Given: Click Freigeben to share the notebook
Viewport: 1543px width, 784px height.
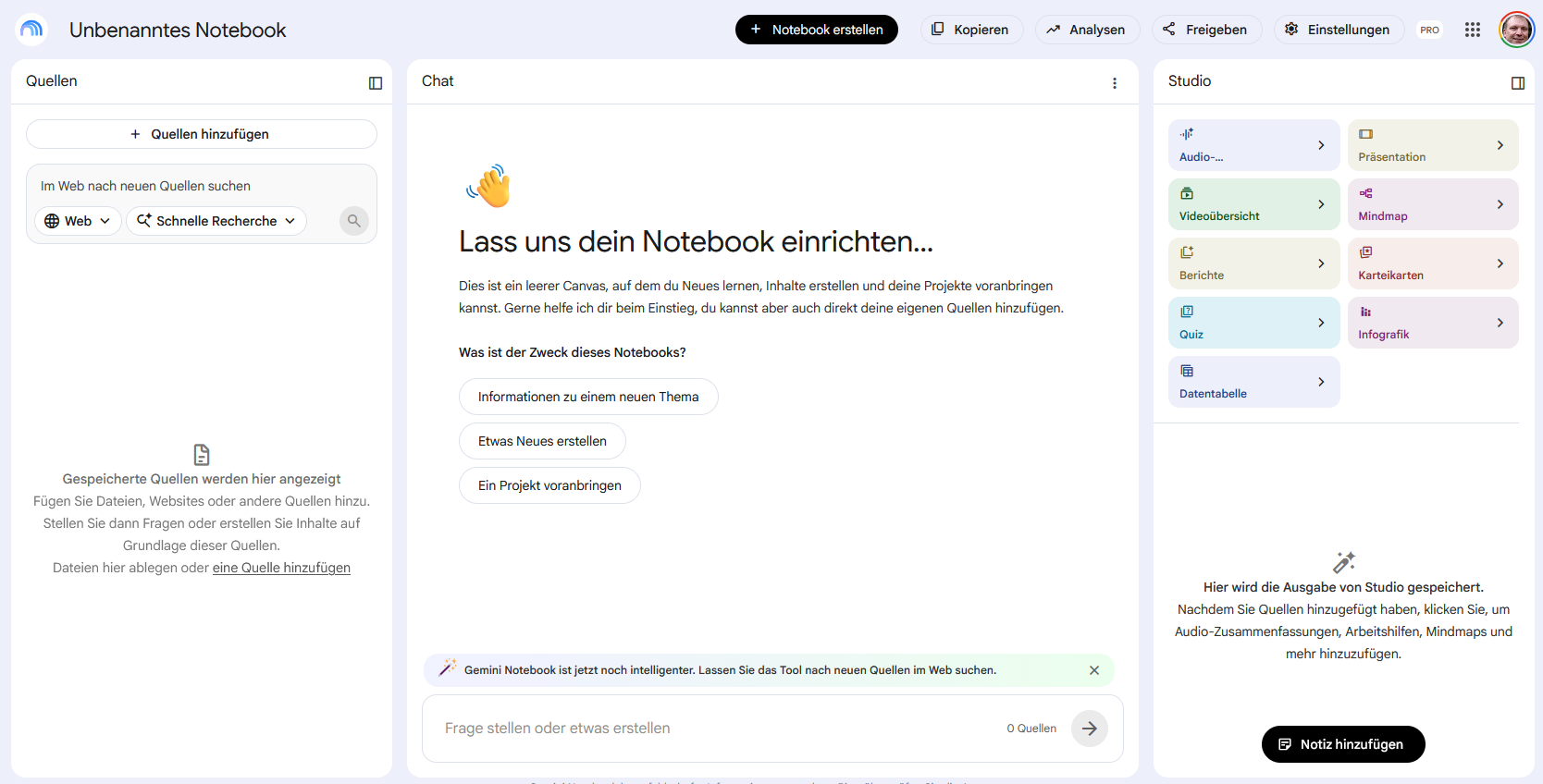Looking at the screenshot, I should (x=1206, y=30).
